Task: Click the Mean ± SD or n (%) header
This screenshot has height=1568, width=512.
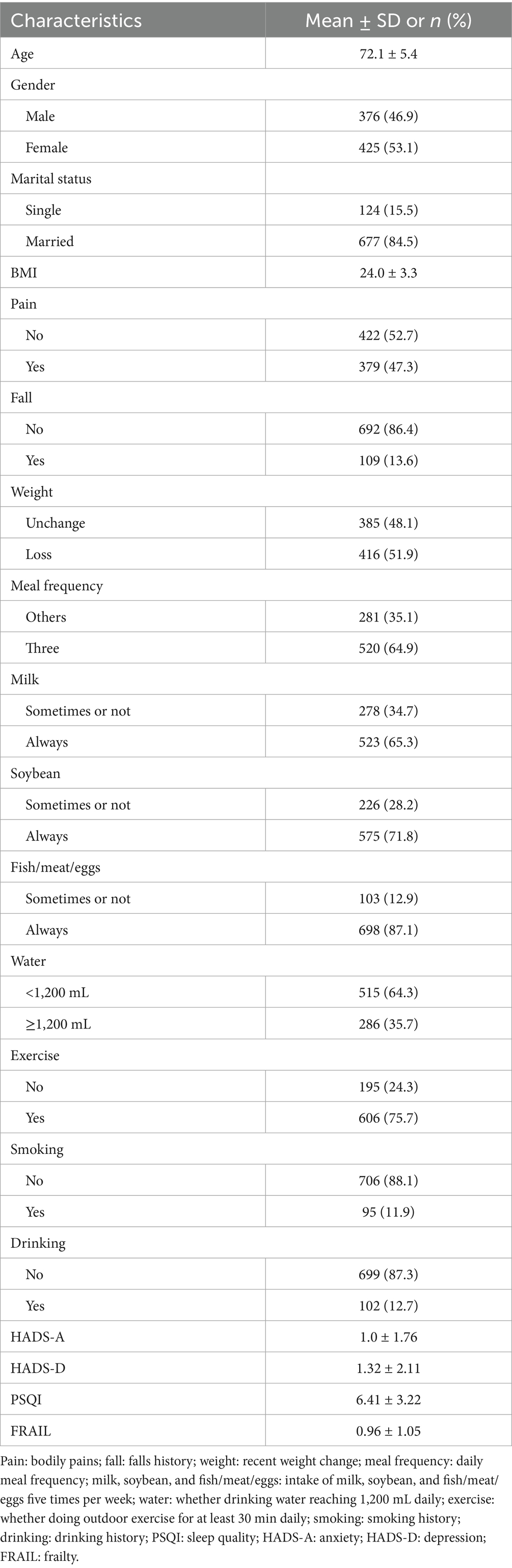Action: tap(388, 21)
